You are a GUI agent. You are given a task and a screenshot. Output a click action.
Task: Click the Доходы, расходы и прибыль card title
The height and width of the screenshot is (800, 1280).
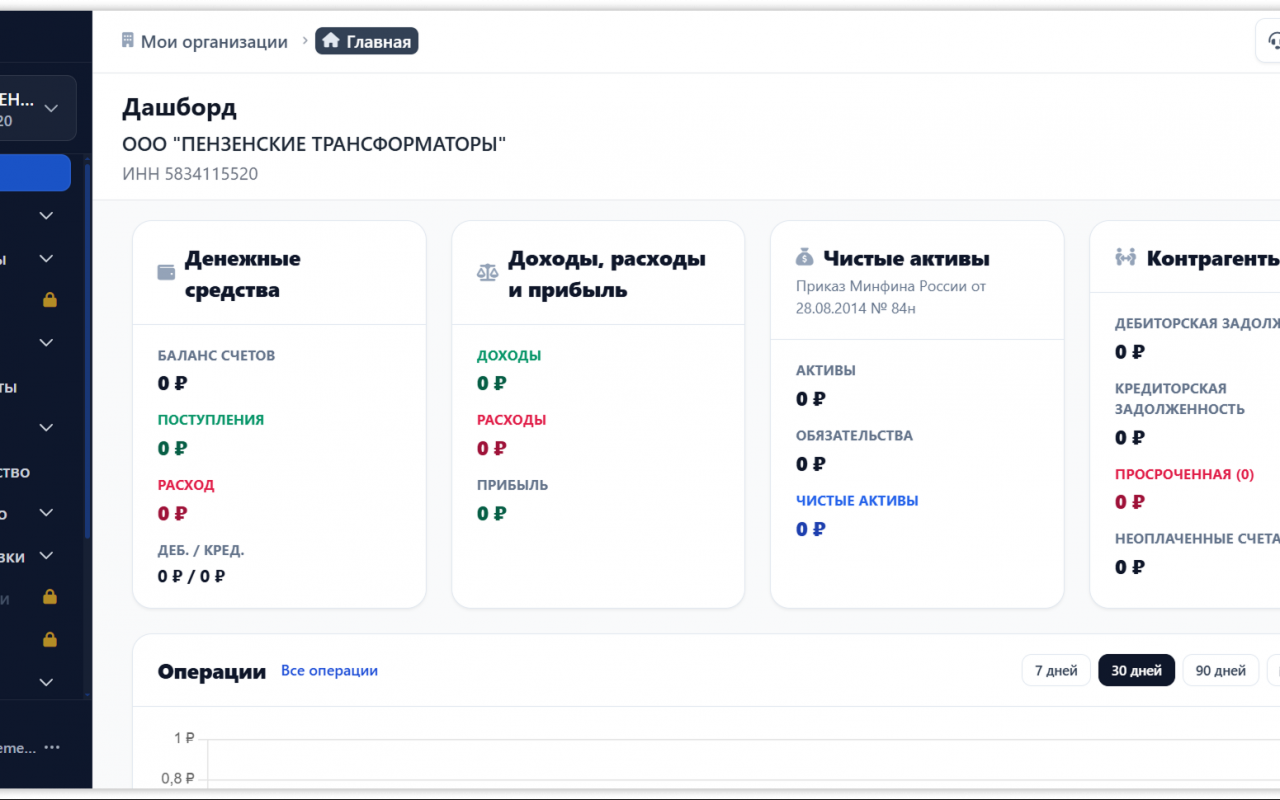607,274
